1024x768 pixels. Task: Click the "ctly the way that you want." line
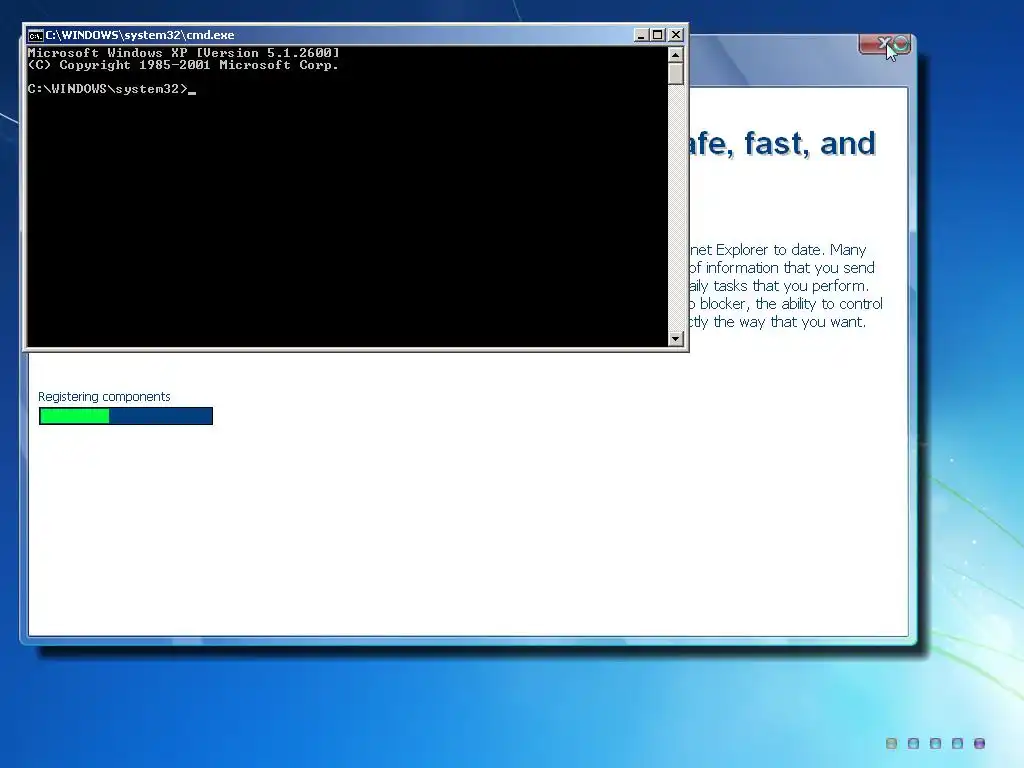tap(778, 322)
